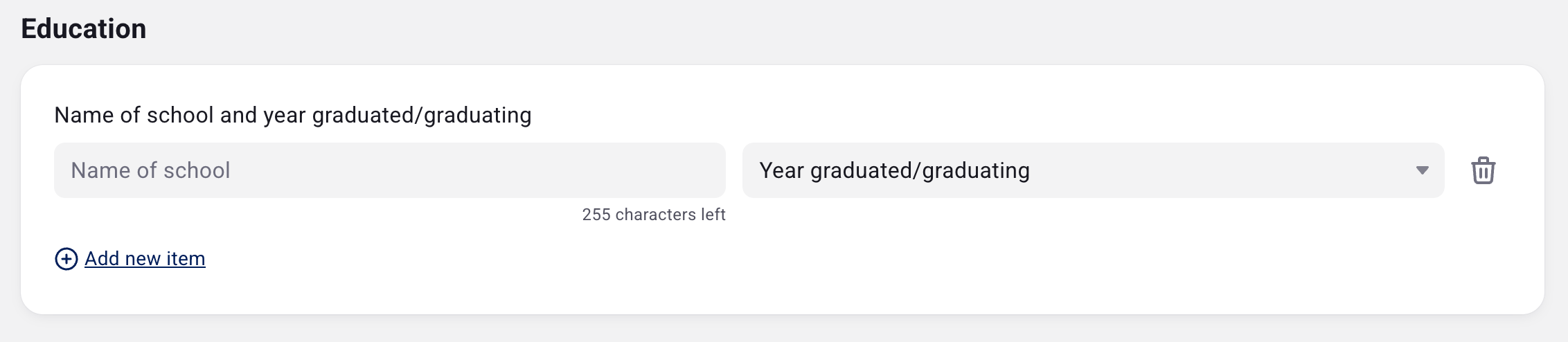
Task: Add another school via the plus icon
Action: (x=66, y=259)
